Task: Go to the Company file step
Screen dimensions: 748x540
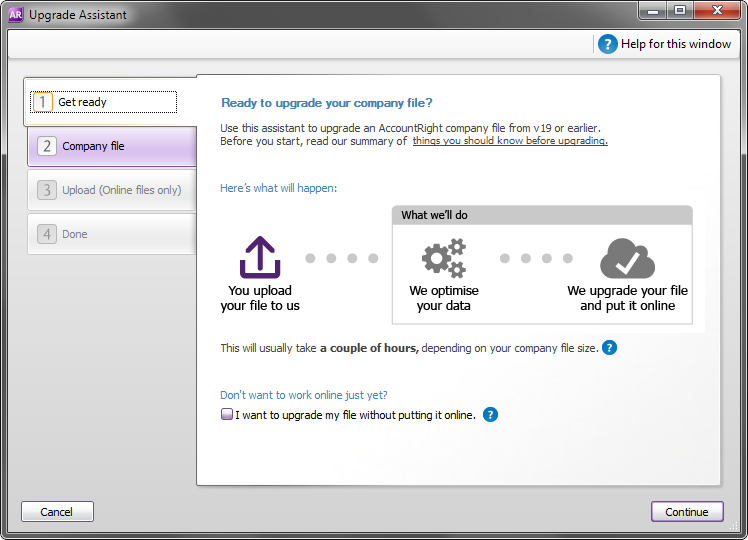Action: point(112,146)
